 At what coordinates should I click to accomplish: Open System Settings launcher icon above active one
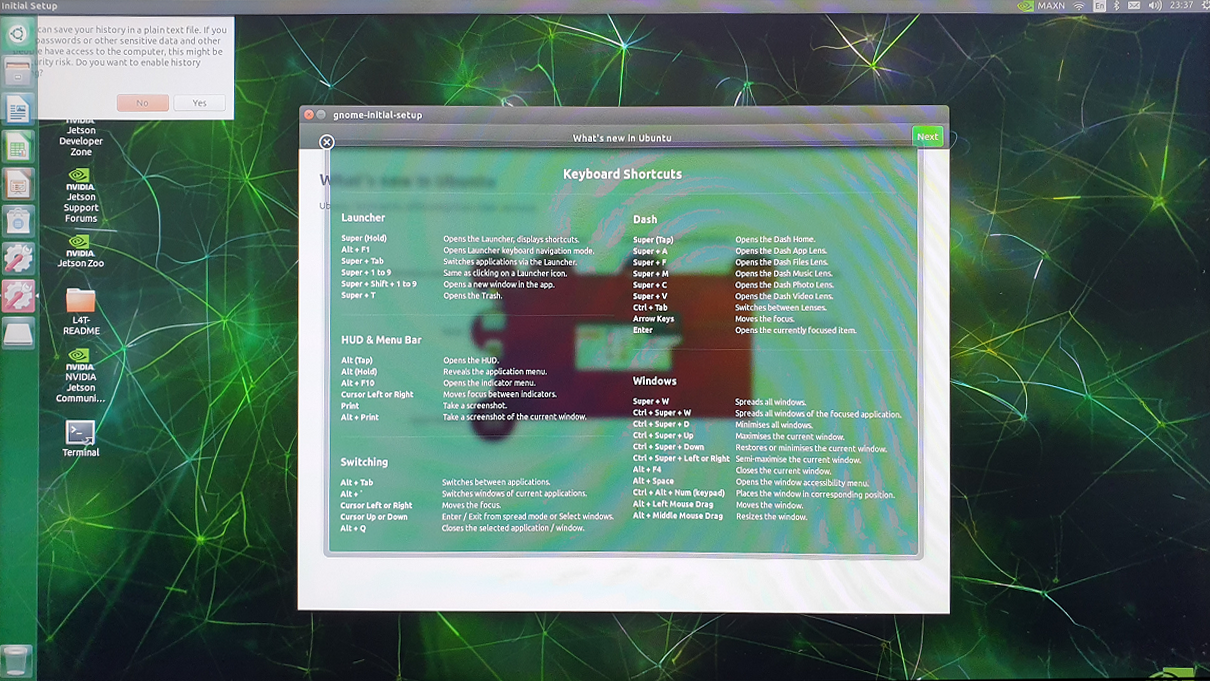[18, 258]
